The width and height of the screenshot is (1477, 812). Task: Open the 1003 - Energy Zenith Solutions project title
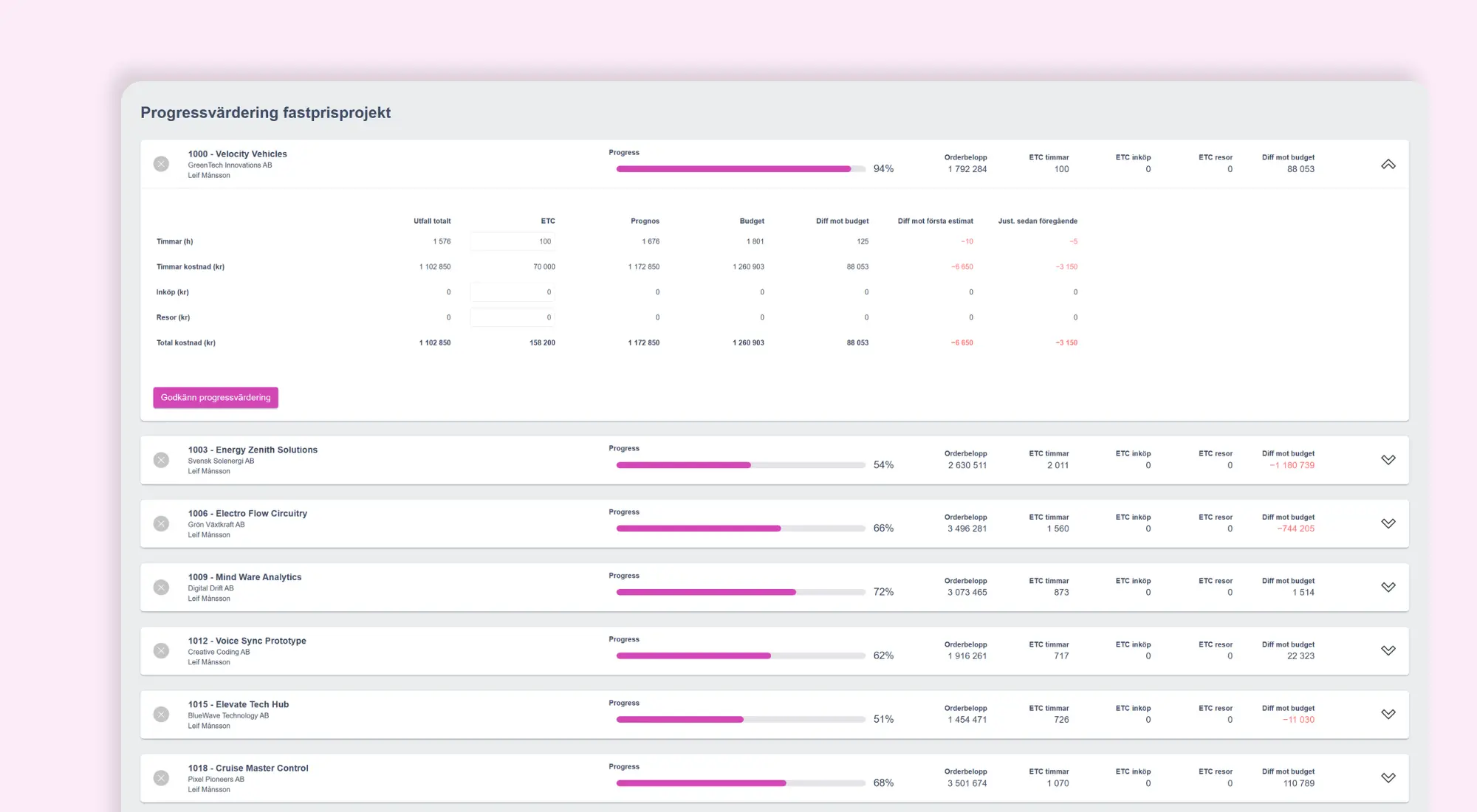coord(253,450)
